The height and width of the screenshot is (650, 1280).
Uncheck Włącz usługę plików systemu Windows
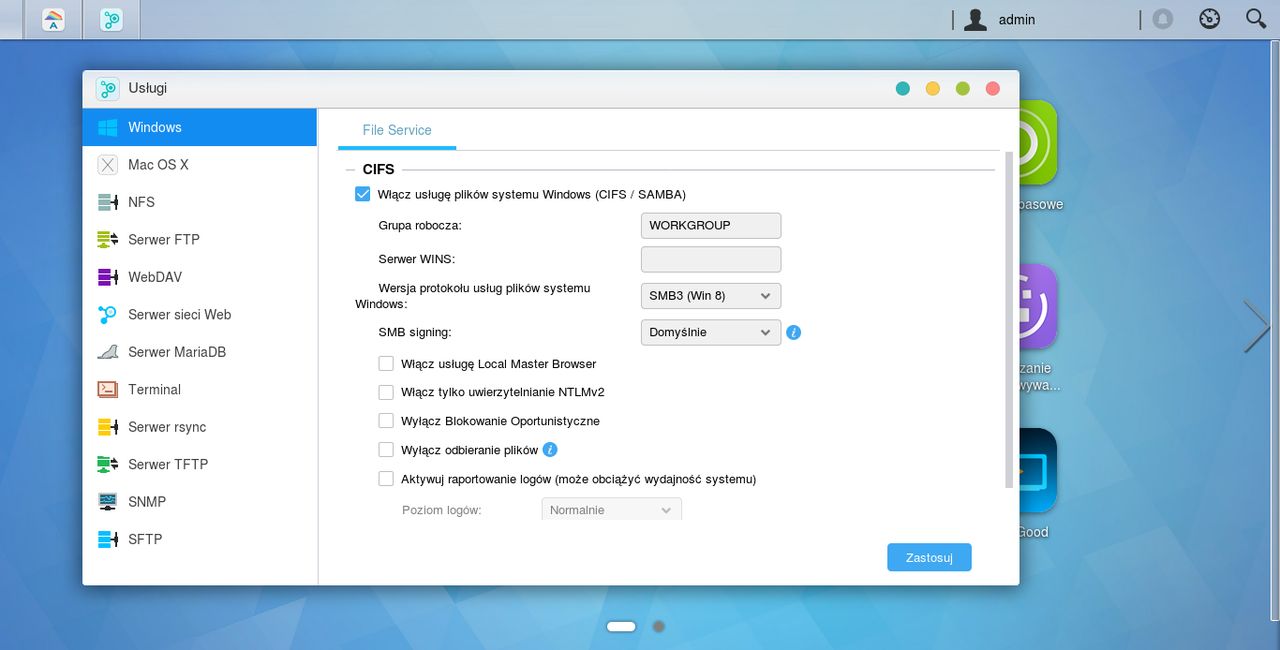[x=362, y=194]
